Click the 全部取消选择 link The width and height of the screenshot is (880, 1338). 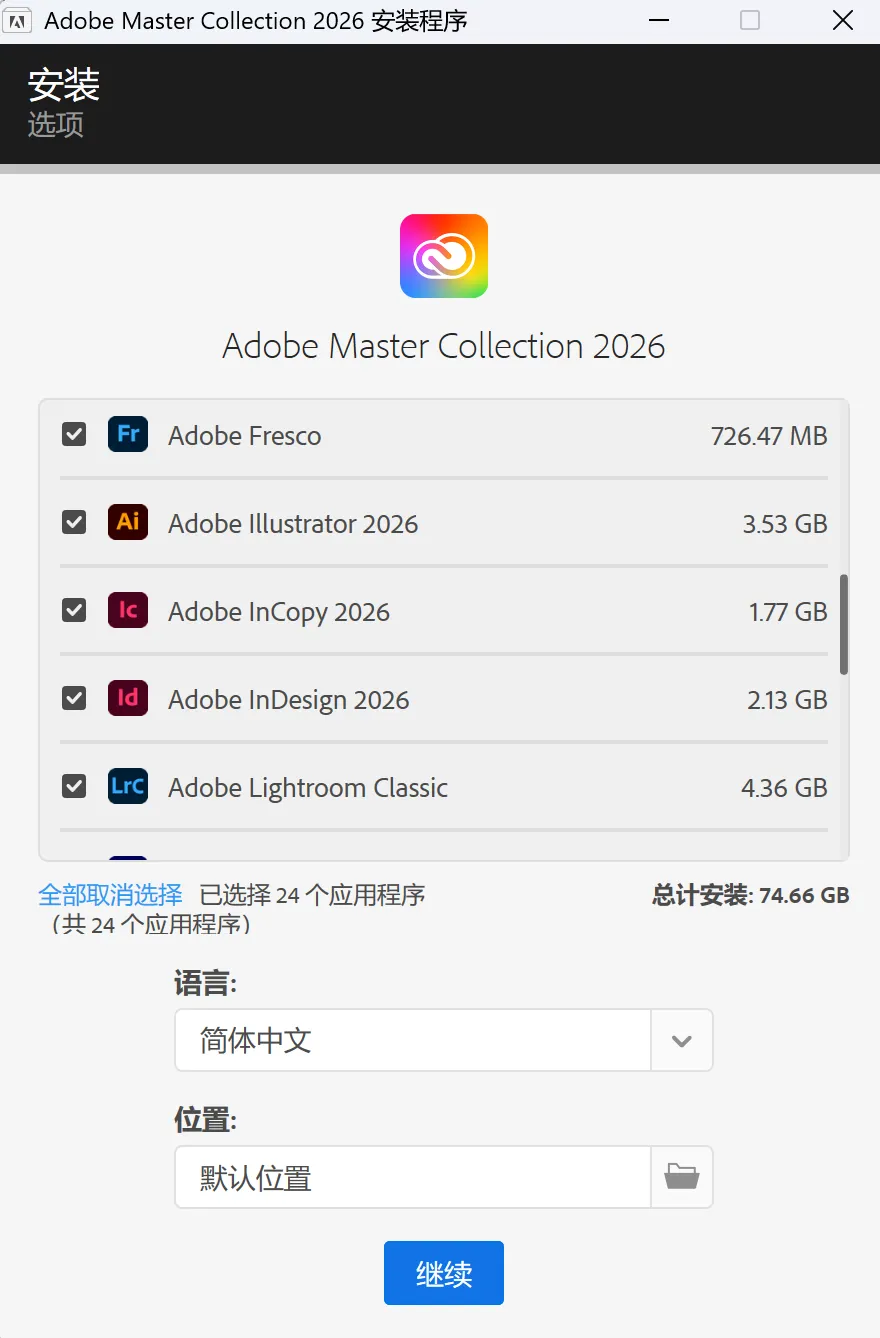110,894
